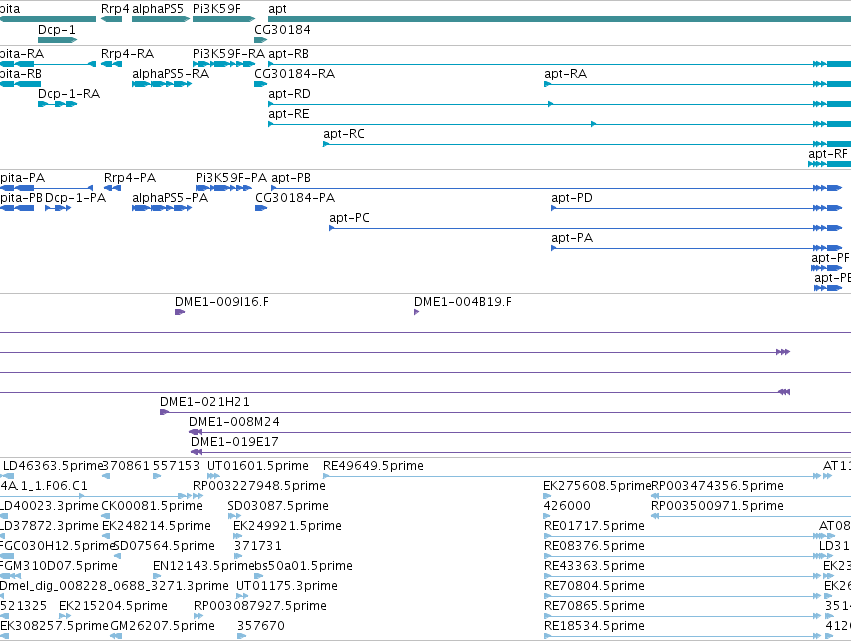Select the Dcp-1 gene label
This screenshot has width=851, height=641.
(57, 30)
